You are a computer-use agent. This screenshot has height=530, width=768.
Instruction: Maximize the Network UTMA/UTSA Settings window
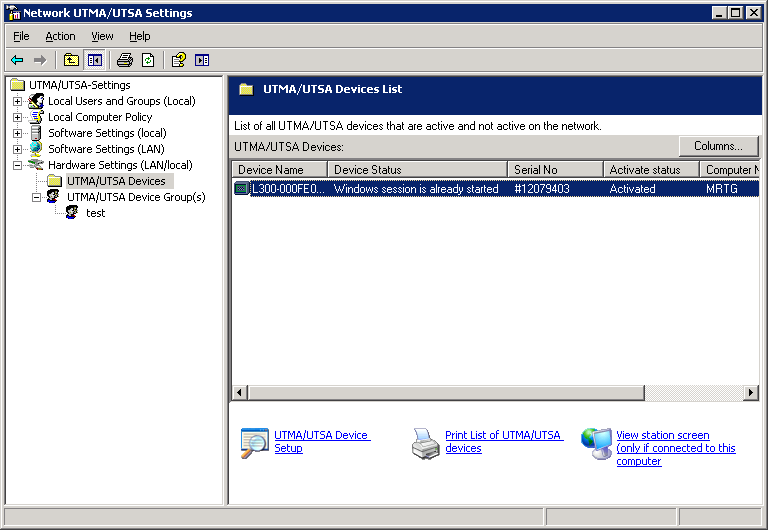tap(736, 13)
